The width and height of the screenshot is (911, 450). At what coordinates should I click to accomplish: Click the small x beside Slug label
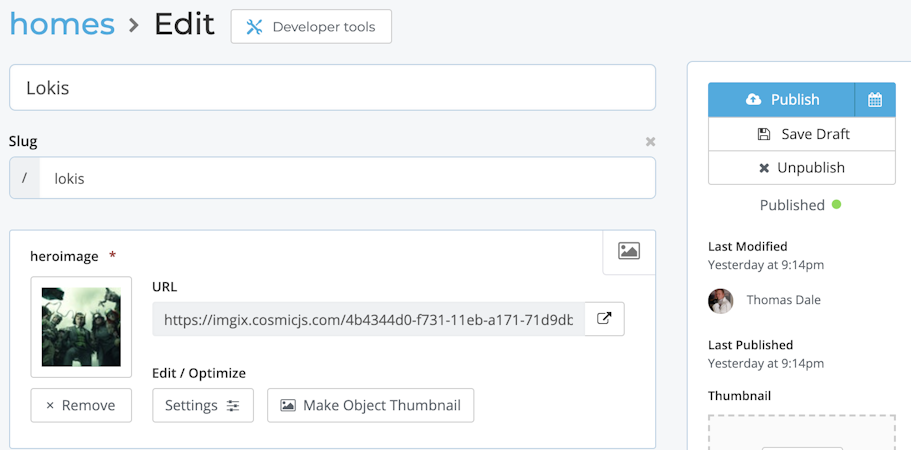tap(650, 142)
